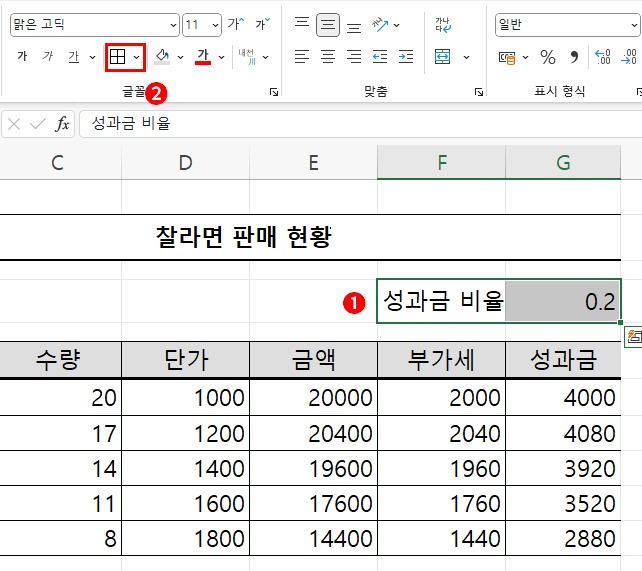Select cell with value 1600

click(185, 503)
